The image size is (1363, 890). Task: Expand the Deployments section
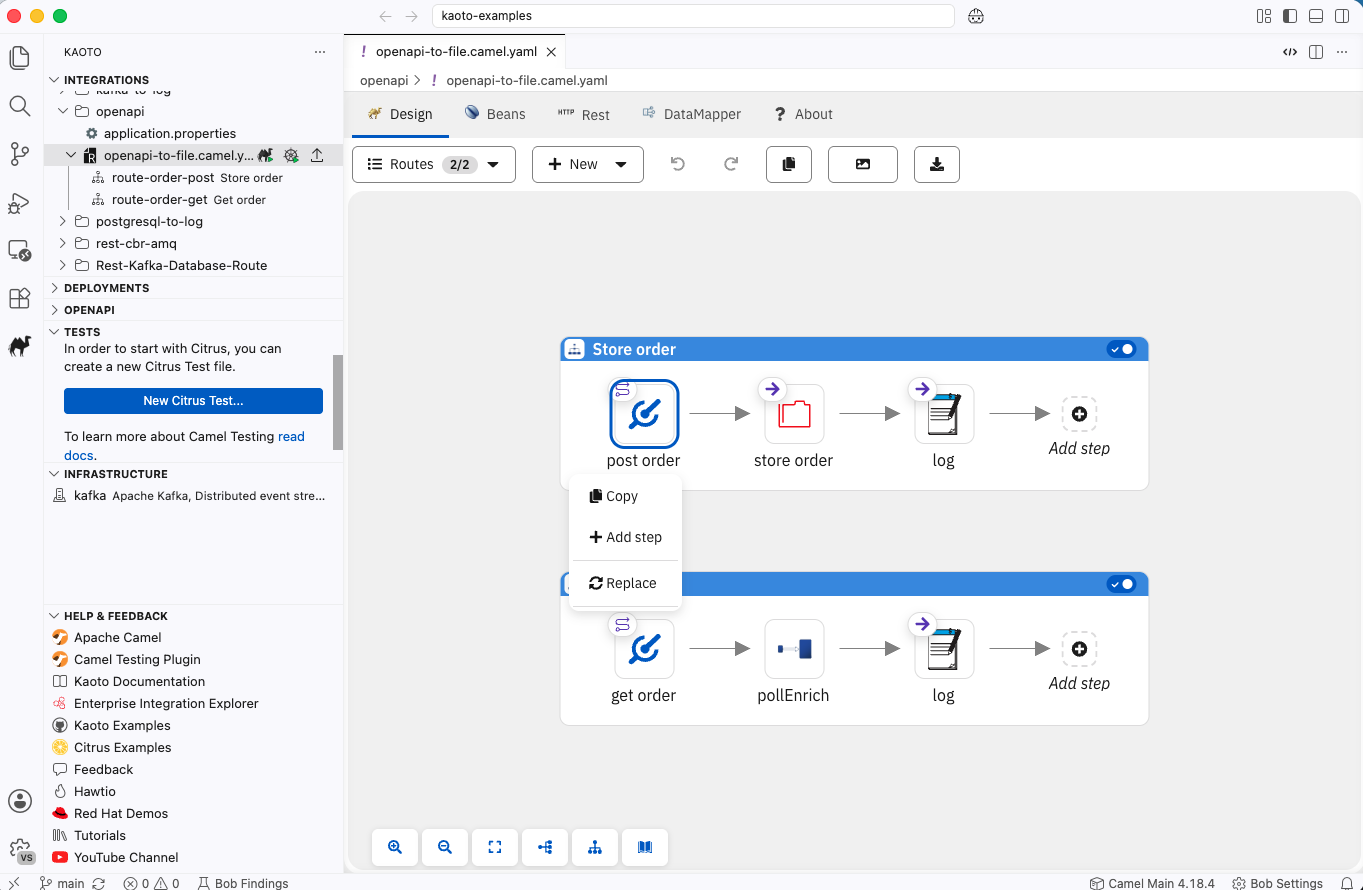click(54, 288)
